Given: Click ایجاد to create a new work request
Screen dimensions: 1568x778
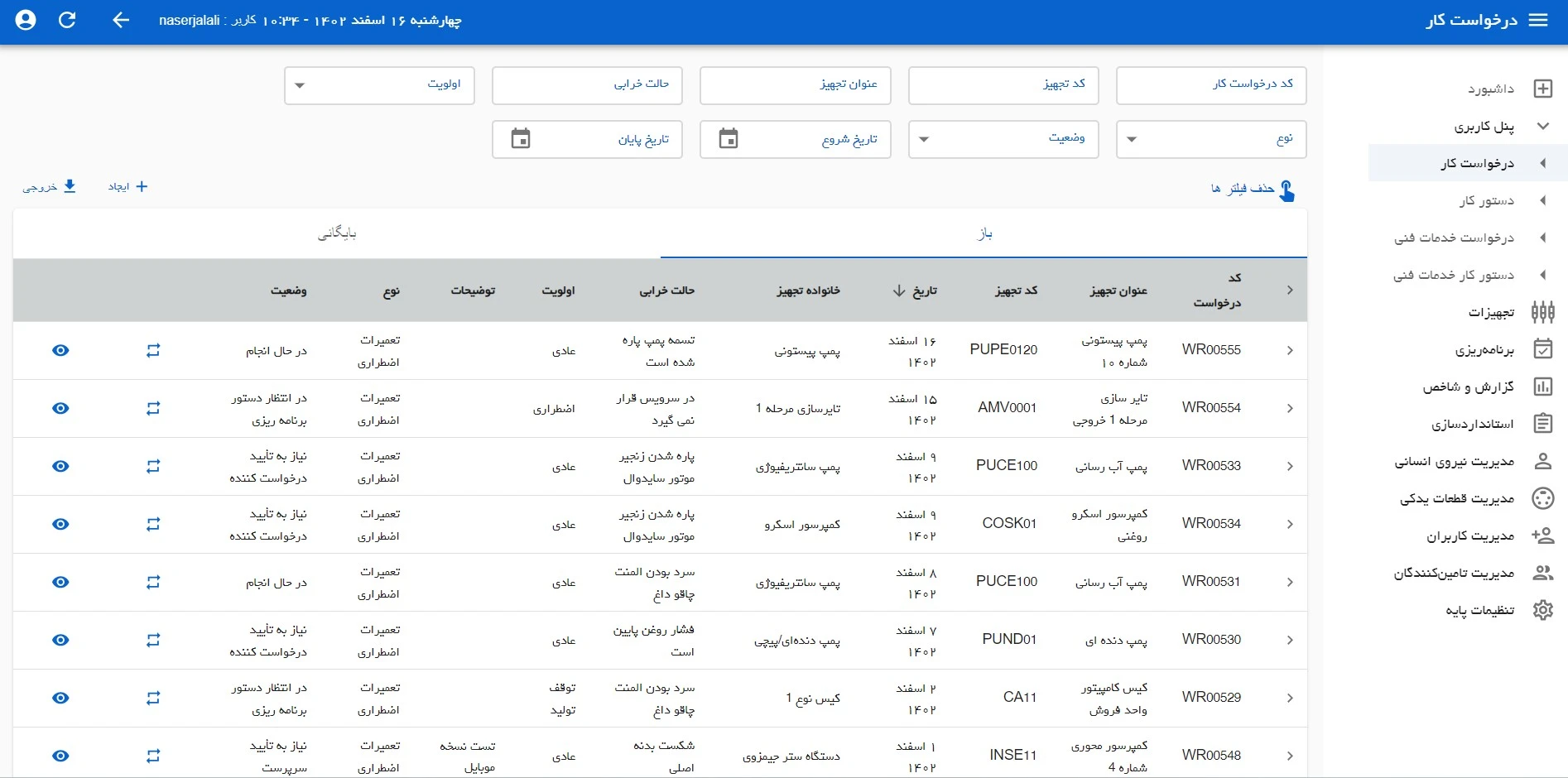Looking at the screenshot, I should pyautogui.click(x=124, y=186).
